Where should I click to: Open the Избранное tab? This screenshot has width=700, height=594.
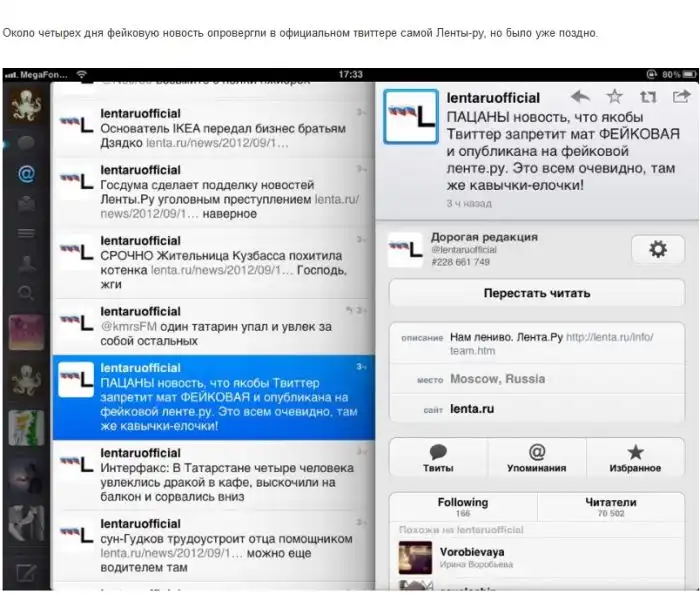pyautogui.click(x=635, y=458)
